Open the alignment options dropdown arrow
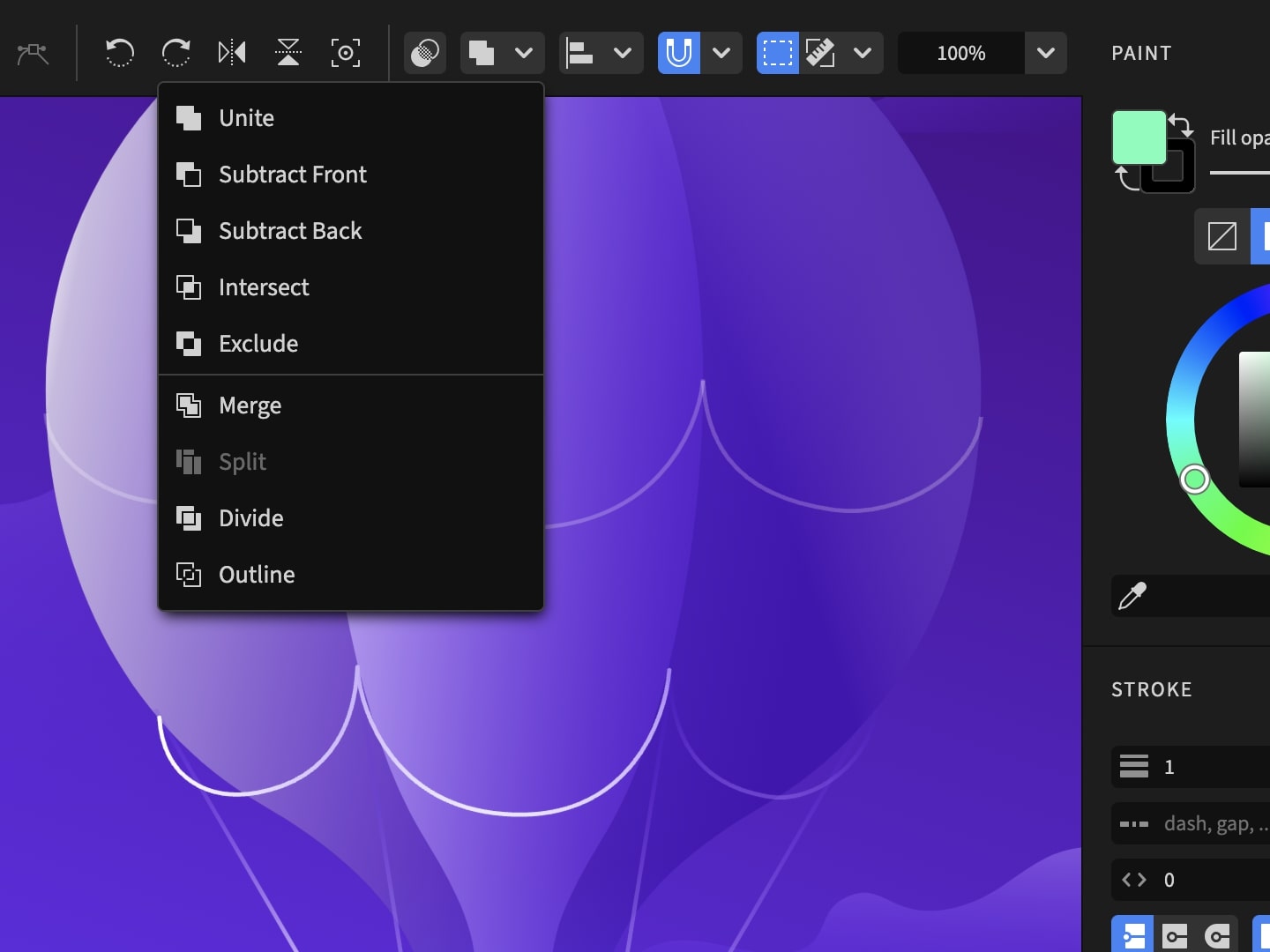Image resolution: width=1270 pixels, height=952 pixels. [x=623, y=53]
